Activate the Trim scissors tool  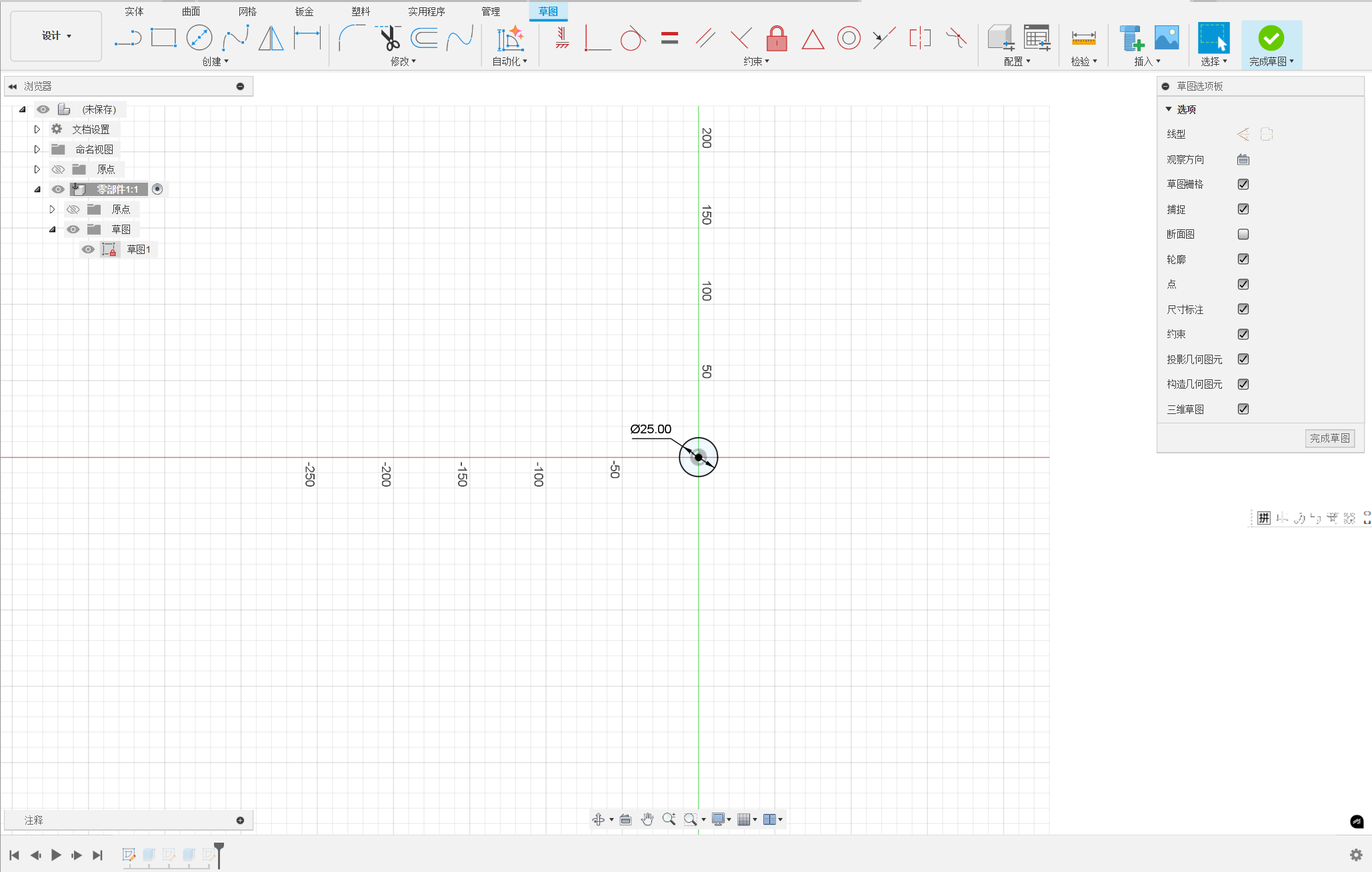coord(389,38)
